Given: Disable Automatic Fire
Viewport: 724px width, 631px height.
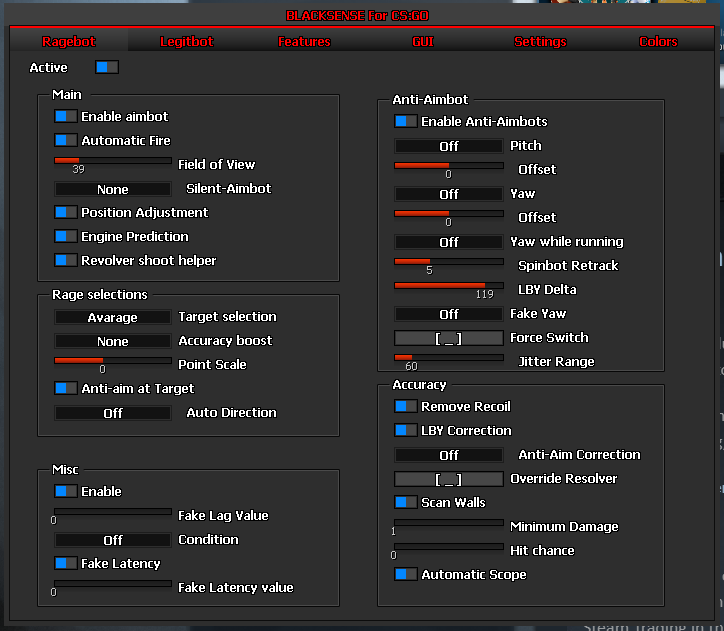Looking at the screenshot, I should (66, 140).
